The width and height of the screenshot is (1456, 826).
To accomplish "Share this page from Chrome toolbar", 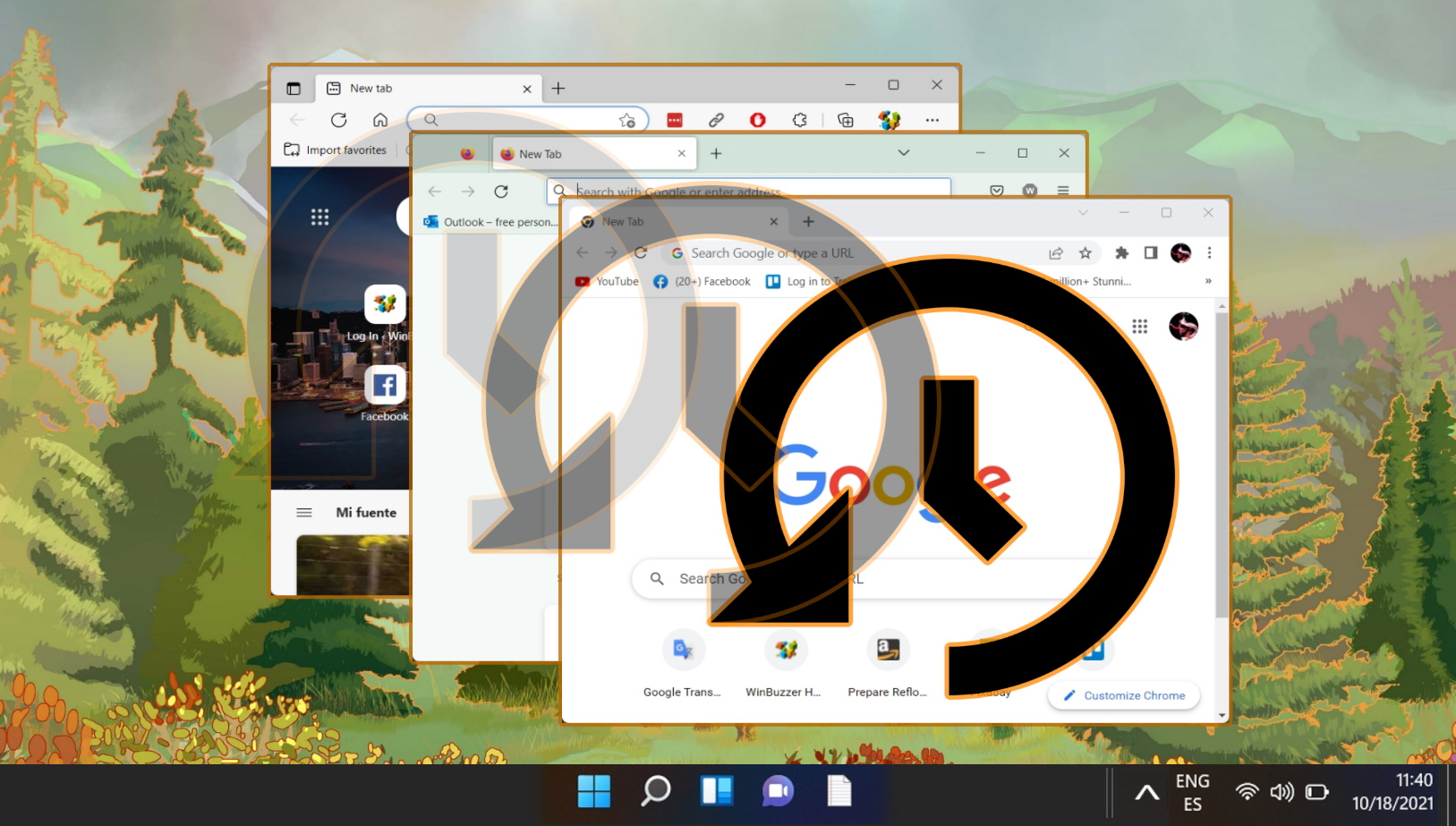I will (1056, 253).
